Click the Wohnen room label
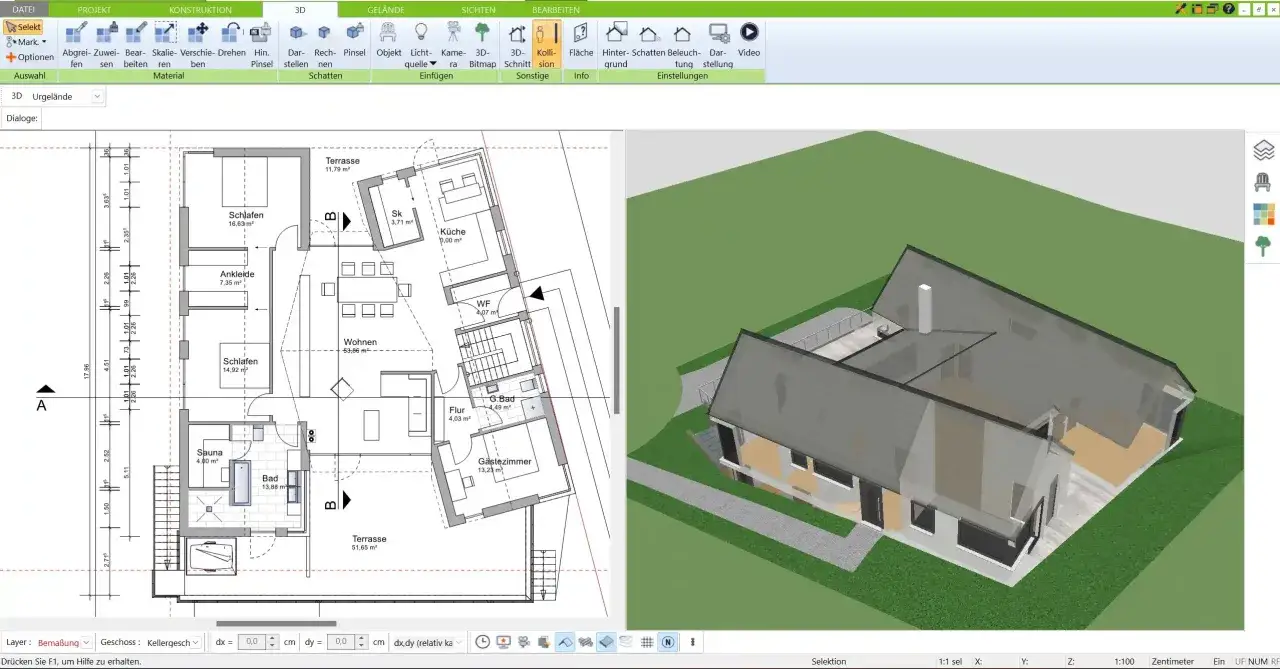 [x=360, y=342]
